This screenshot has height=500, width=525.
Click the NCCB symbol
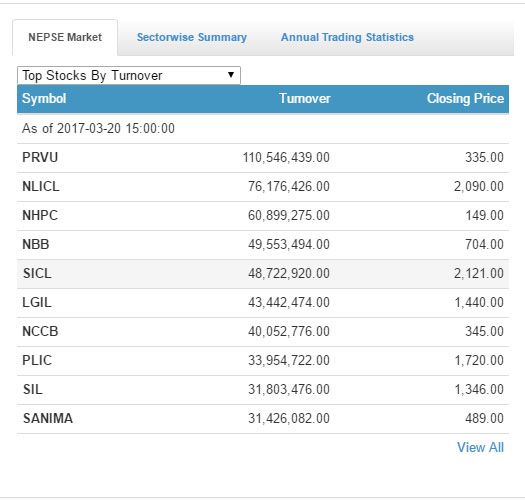click(x=40, y=332)
